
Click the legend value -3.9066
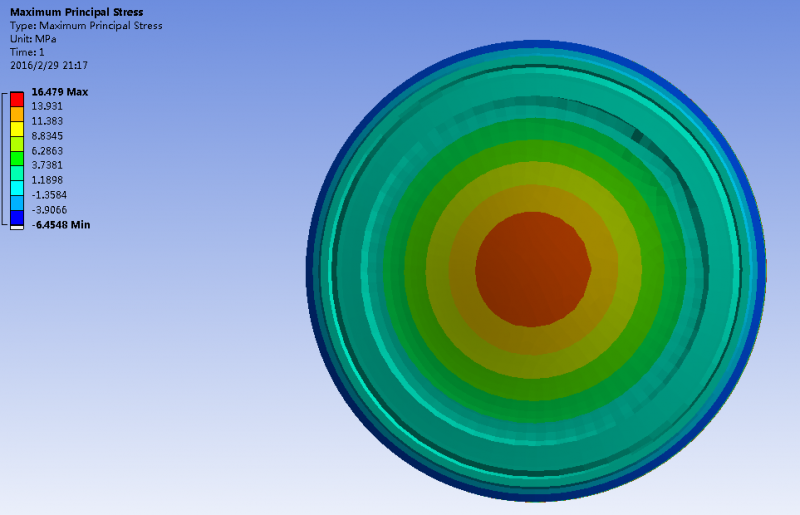click(x=49, y=210)
